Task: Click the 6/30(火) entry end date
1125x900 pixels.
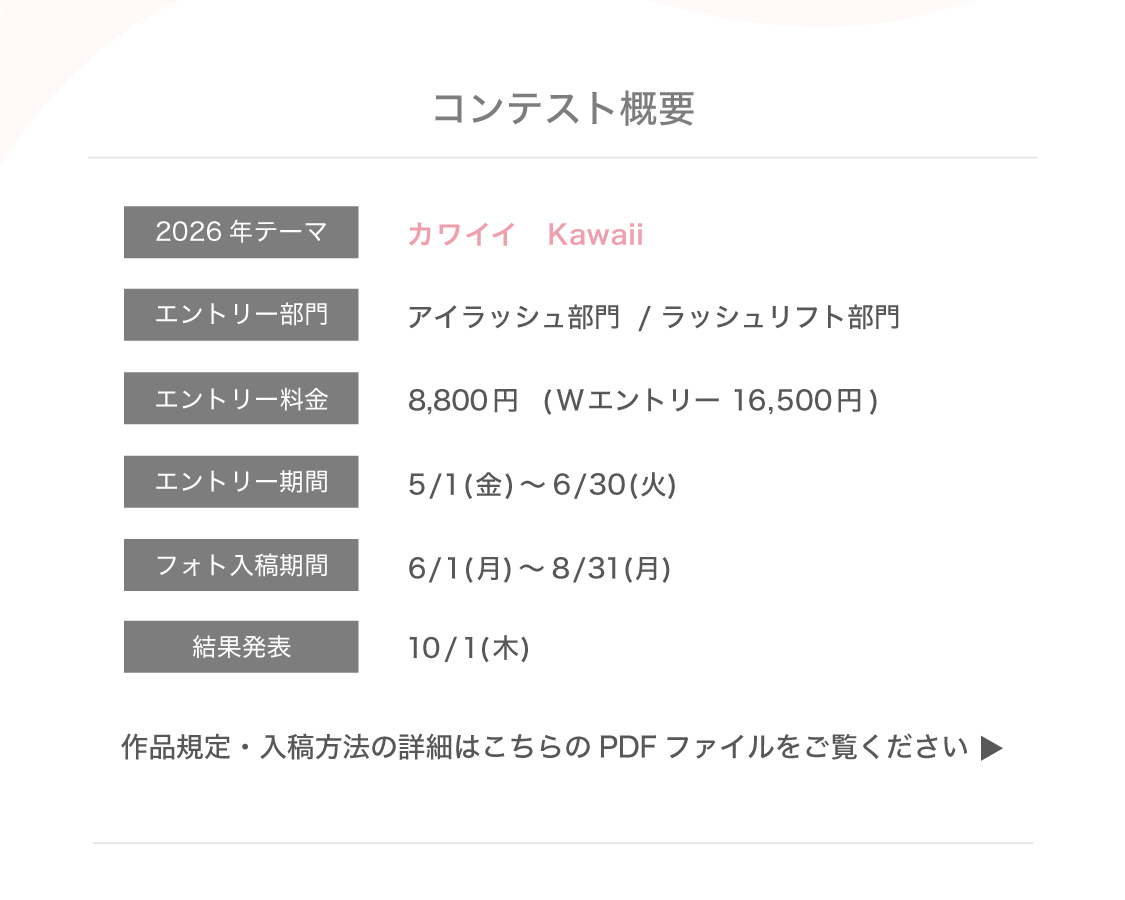Action: pos(614,485)
